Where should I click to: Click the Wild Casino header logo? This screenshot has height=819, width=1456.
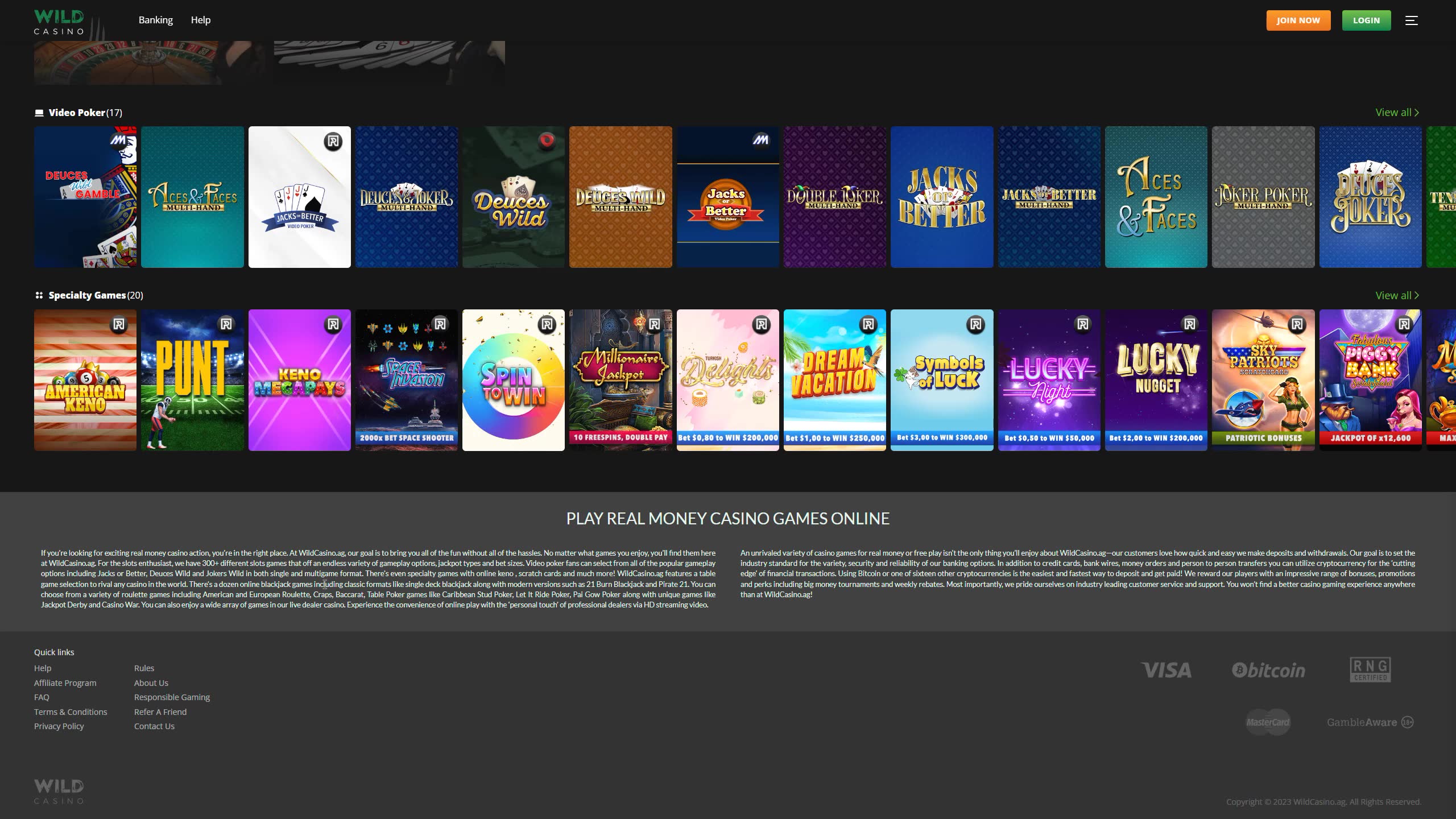coord(59,22)
